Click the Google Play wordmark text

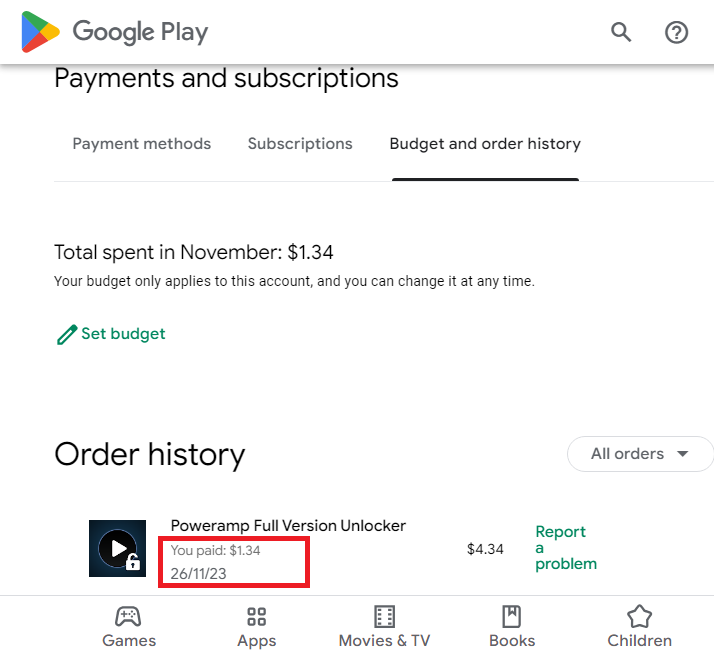click(x=140, y=32)
